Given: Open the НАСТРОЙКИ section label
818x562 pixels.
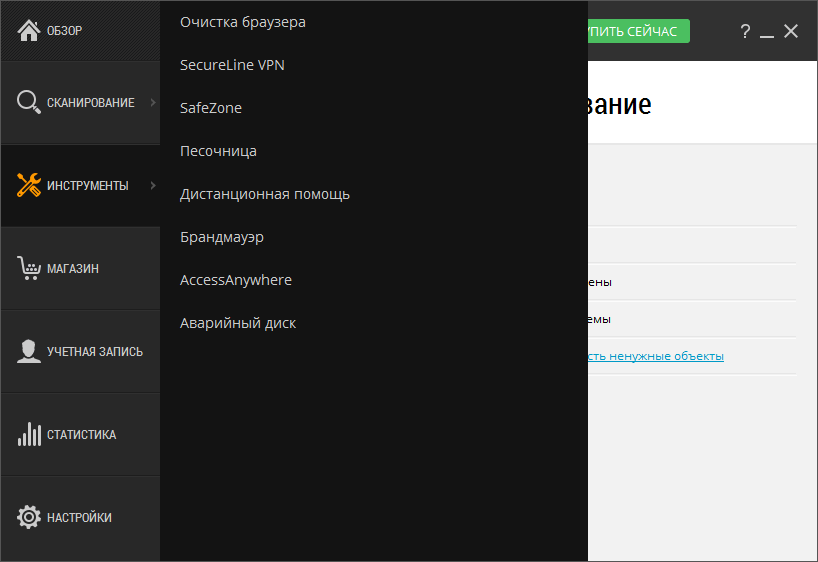Looking at the screenshot, I should point(79,518).
